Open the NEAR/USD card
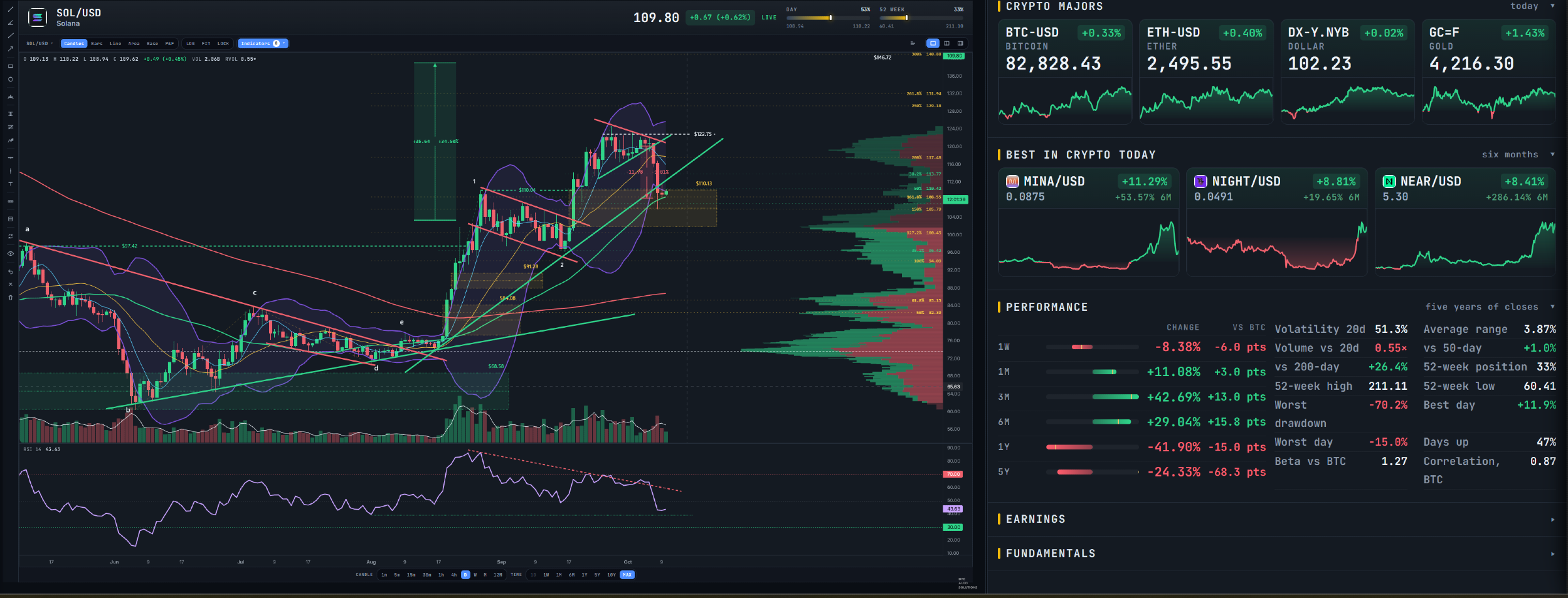Viewport: 1568px width, 598px height. [1465, 222]
